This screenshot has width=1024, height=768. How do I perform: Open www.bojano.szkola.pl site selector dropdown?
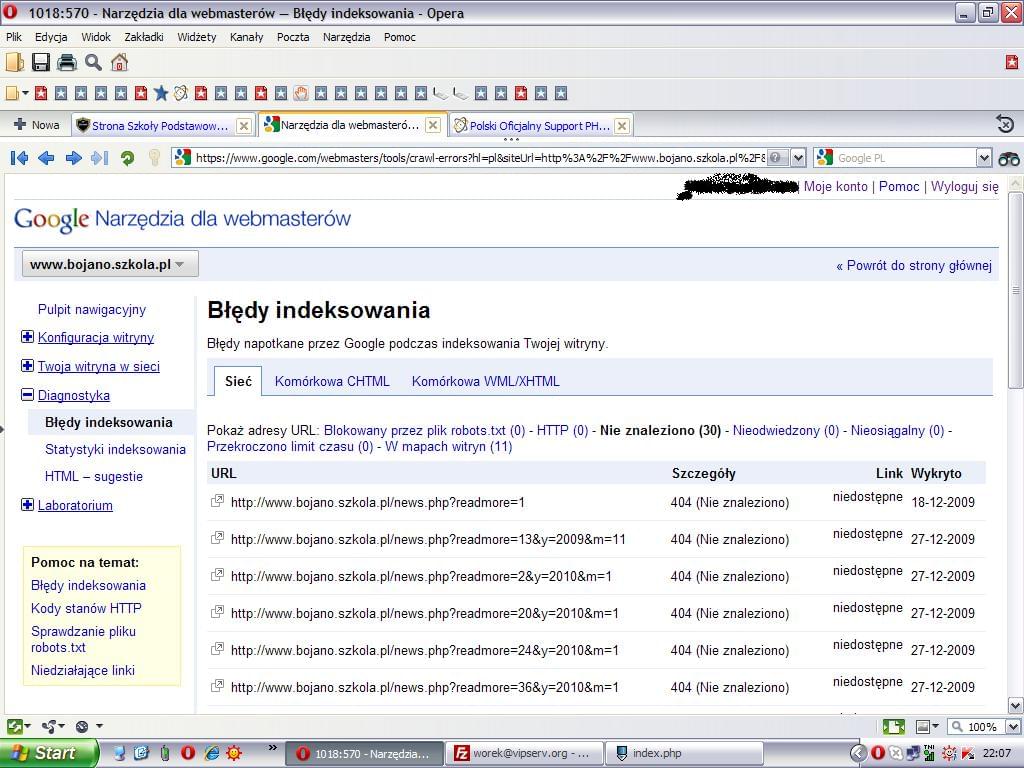tap(110, 264)
